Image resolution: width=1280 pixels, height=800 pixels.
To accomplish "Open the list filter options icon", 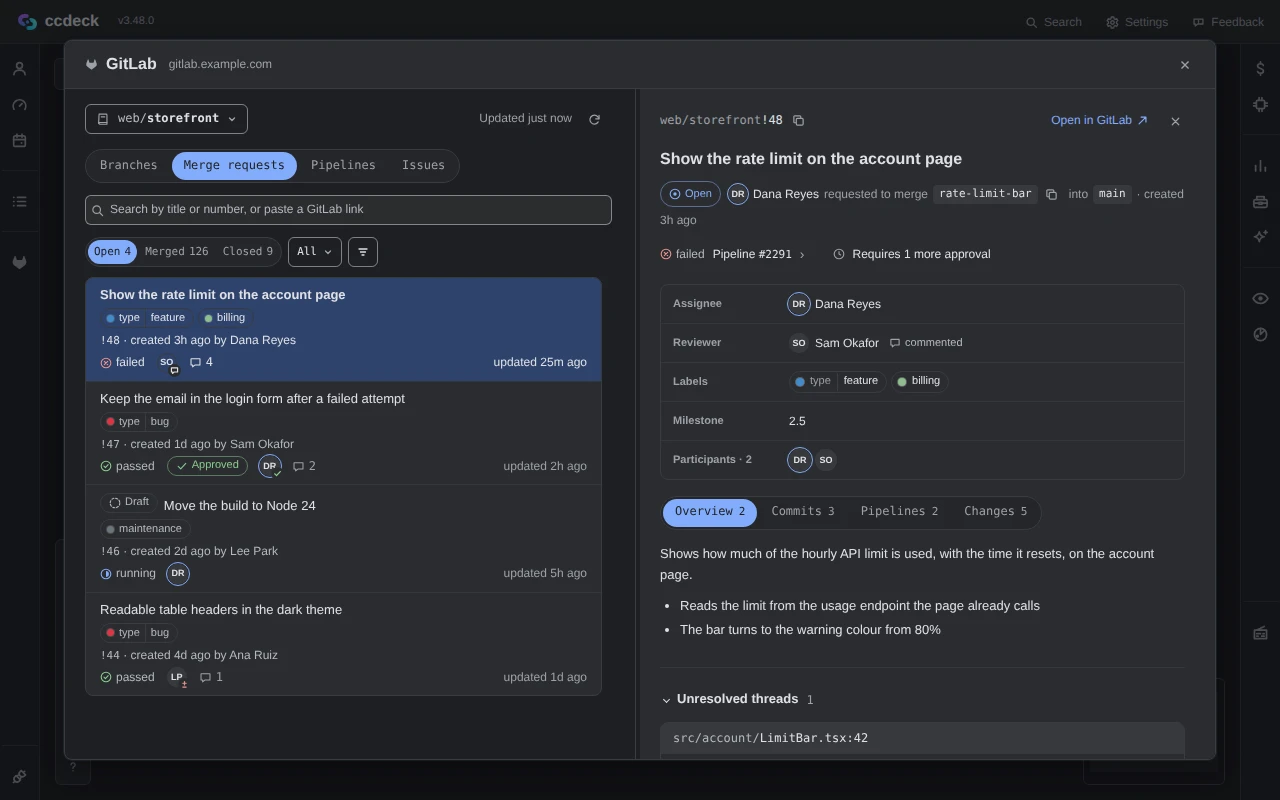I will click(x=363, y=252).
